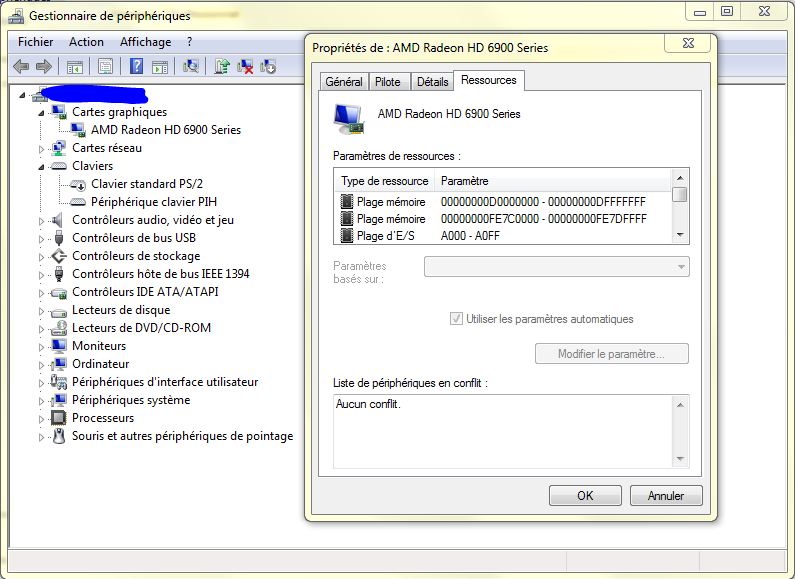Click the Contrôleurs de bus USB icon

[59, 238]
